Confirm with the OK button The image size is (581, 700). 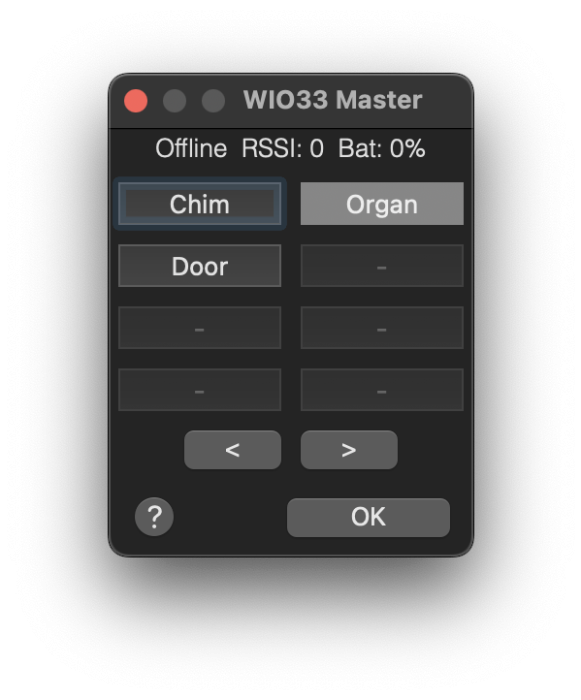click(x=368, y=517)
